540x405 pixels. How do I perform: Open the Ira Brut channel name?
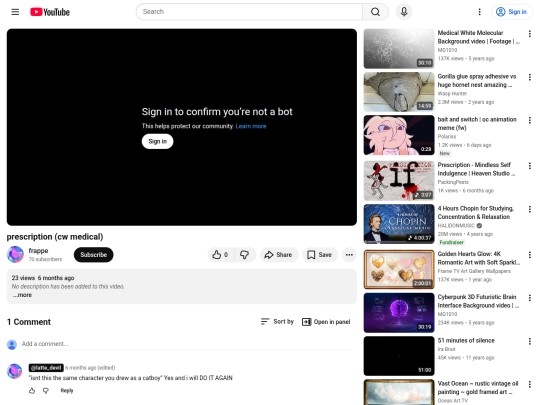coord(446,349)
